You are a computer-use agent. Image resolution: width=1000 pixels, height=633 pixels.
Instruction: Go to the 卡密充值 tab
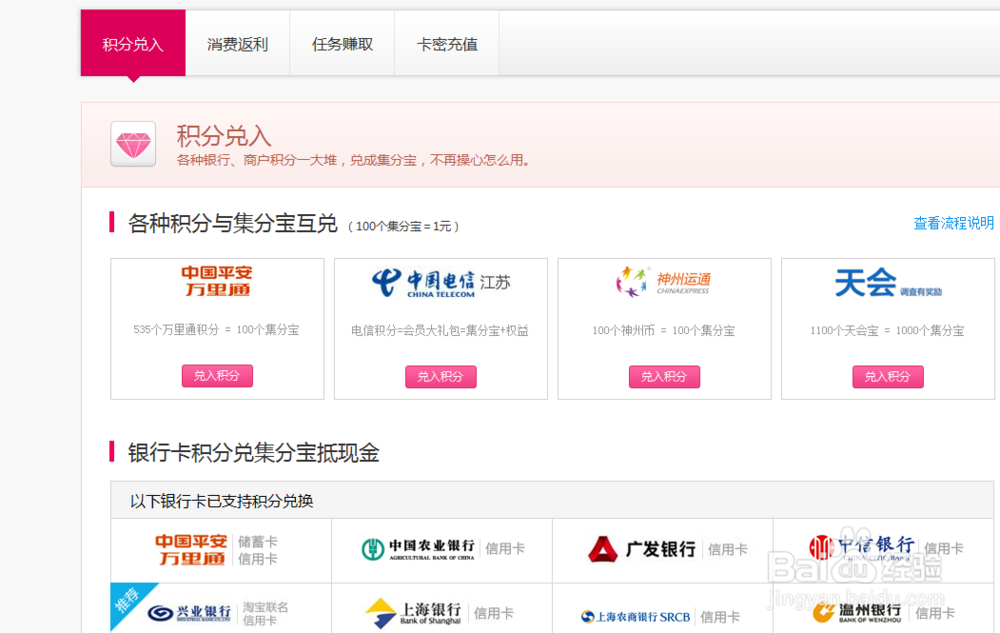[447, 44]
